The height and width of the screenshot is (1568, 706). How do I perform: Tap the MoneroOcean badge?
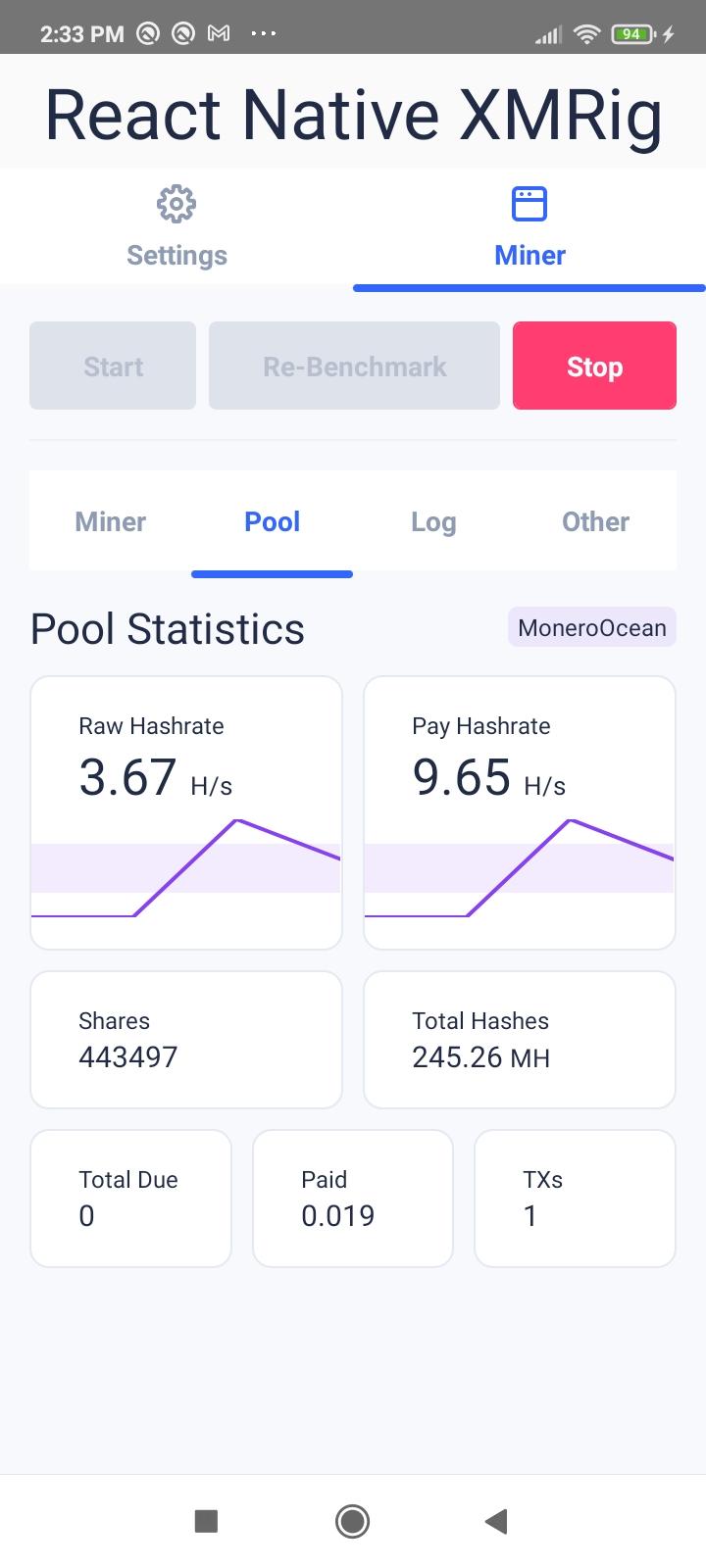[592, 627]
